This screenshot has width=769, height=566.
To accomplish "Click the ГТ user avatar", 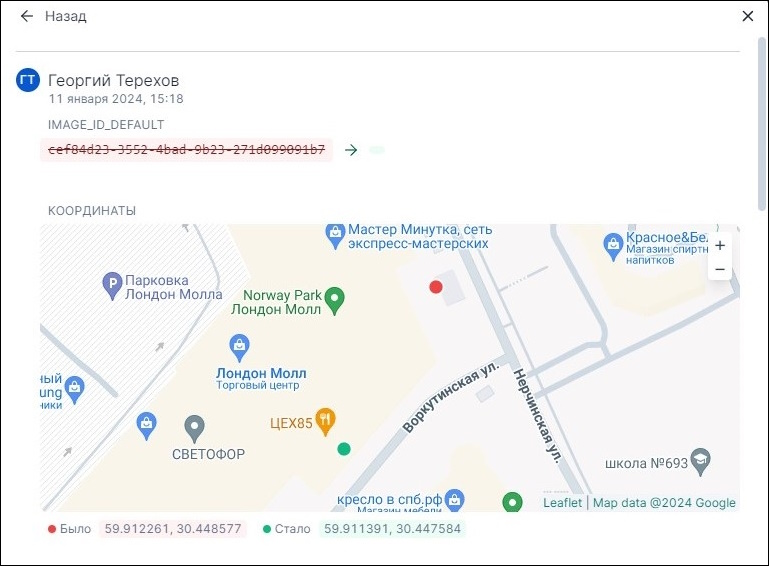I will pyautogui.click(x=28, y=80).
